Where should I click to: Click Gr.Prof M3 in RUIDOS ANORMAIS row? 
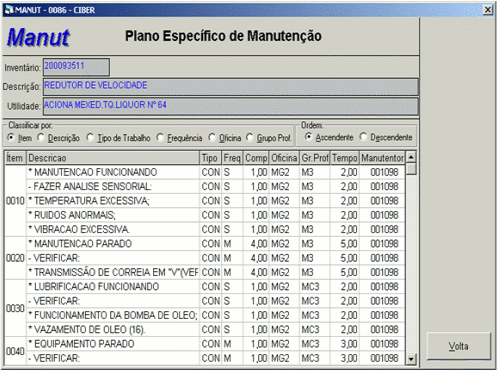pos(315,215)
